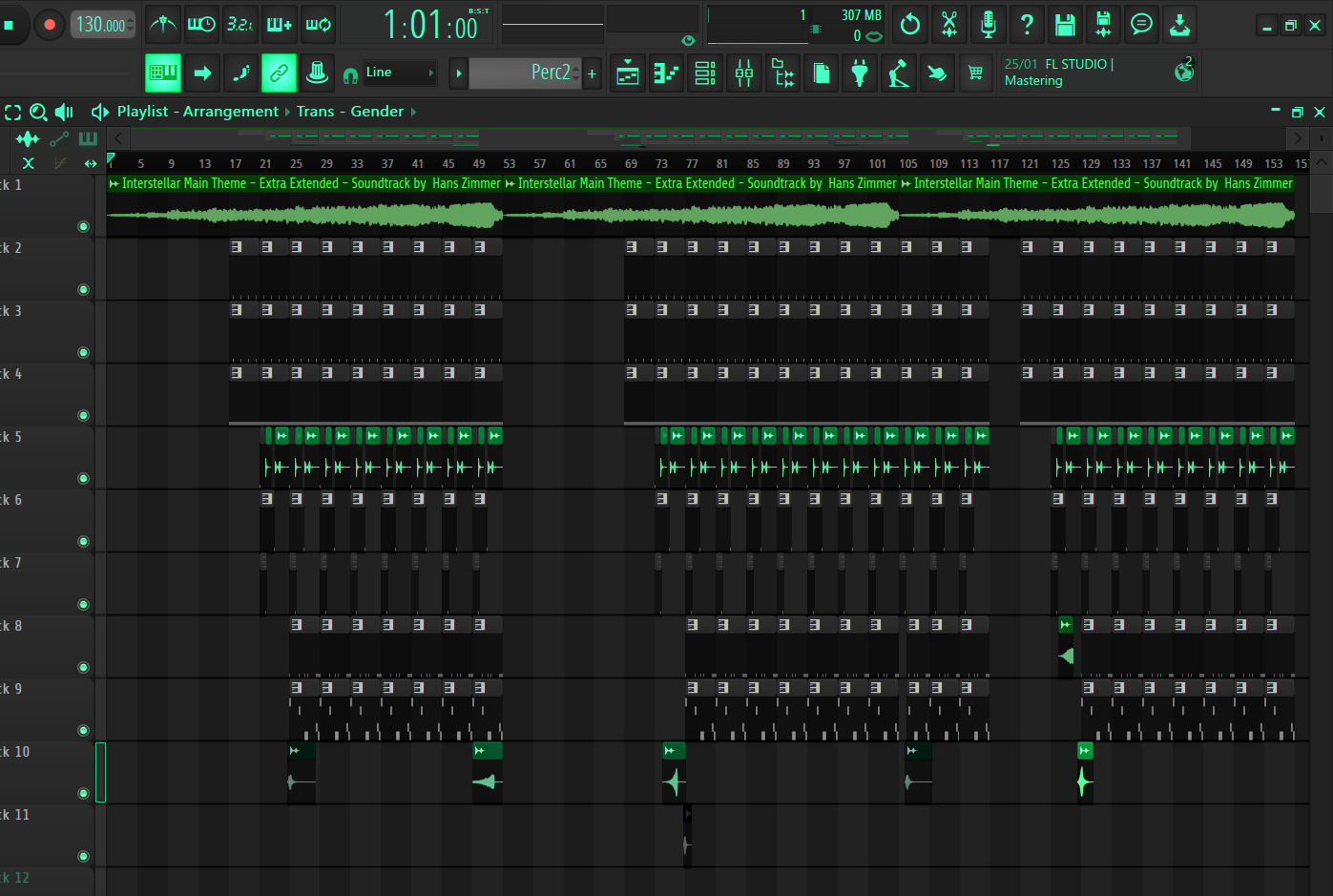Show automation clips filter icon
Screen dimensions: 1333x896
pyautogui.click(x=59, y=139)
